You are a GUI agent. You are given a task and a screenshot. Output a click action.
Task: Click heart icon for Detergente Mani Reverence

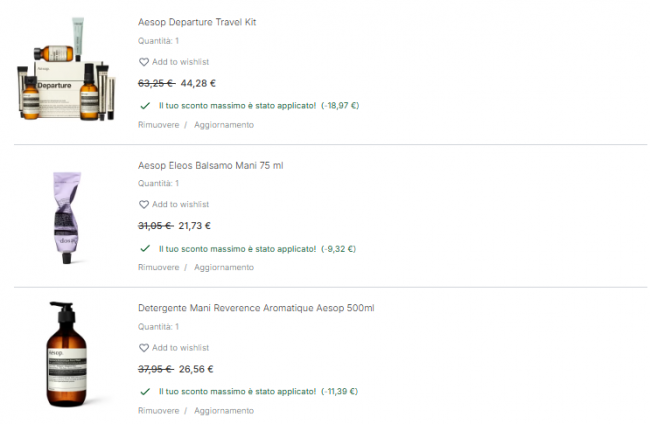pos(143,348)
